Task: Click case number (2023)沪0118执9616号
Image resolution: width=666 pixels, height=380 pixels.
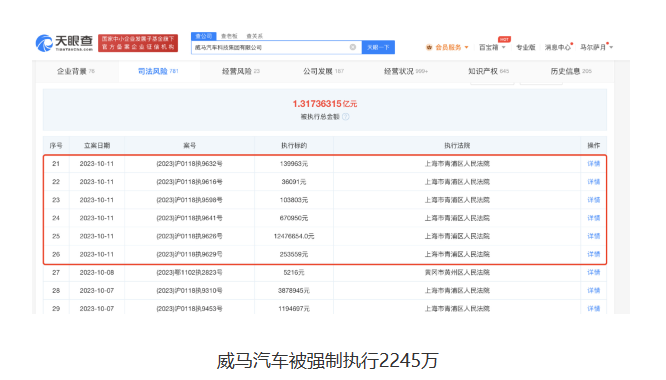Action: tap(189, 182)
